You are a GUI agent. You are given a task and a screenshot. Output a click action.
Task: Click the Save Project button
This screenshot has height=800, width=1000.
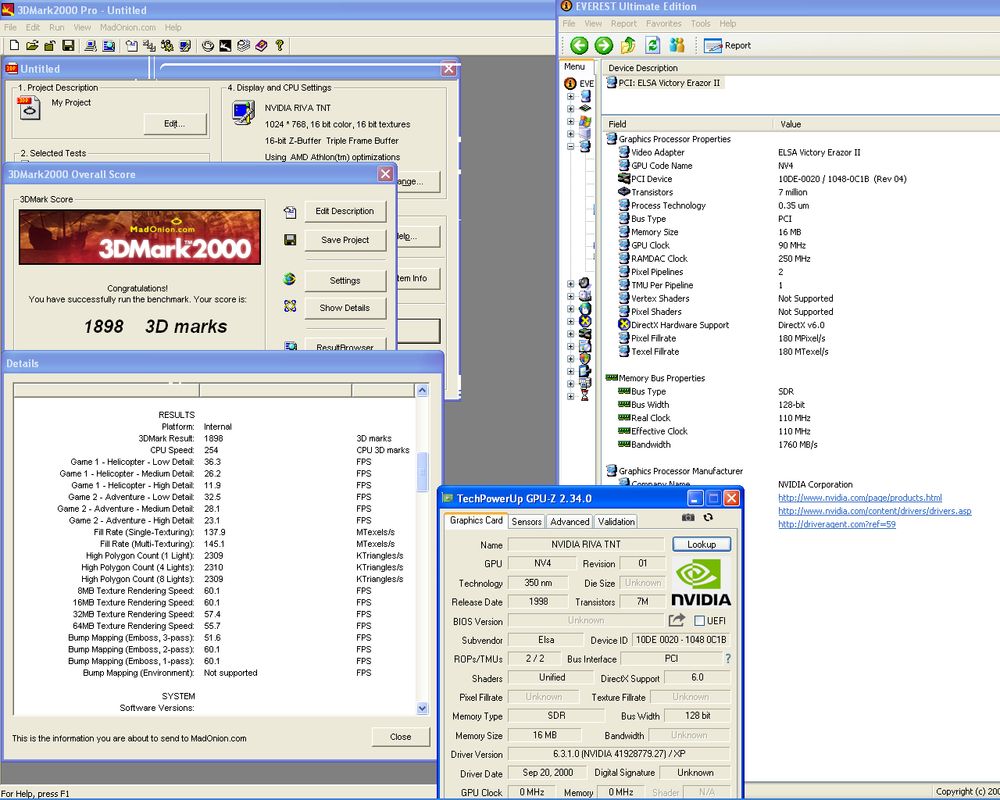[x=344, y=240]
